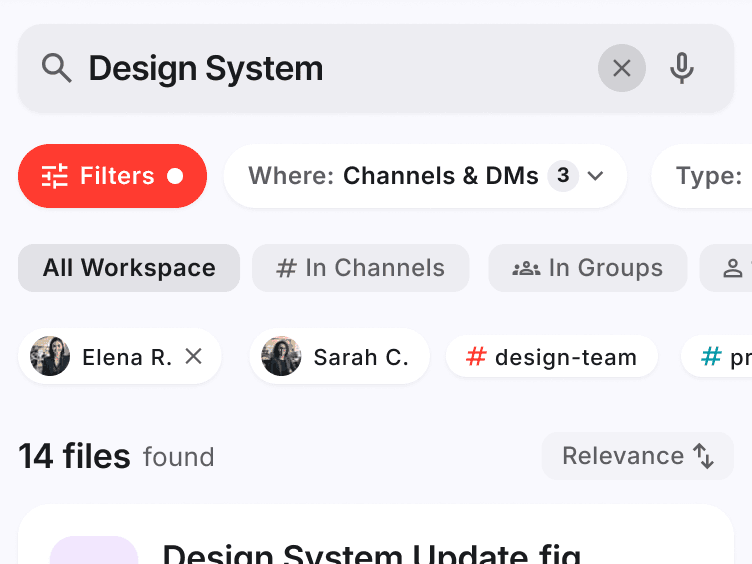Click Elena R.'s avatar photo
The height and width of the screenshot is (564, 752).
tap(50, 356)
